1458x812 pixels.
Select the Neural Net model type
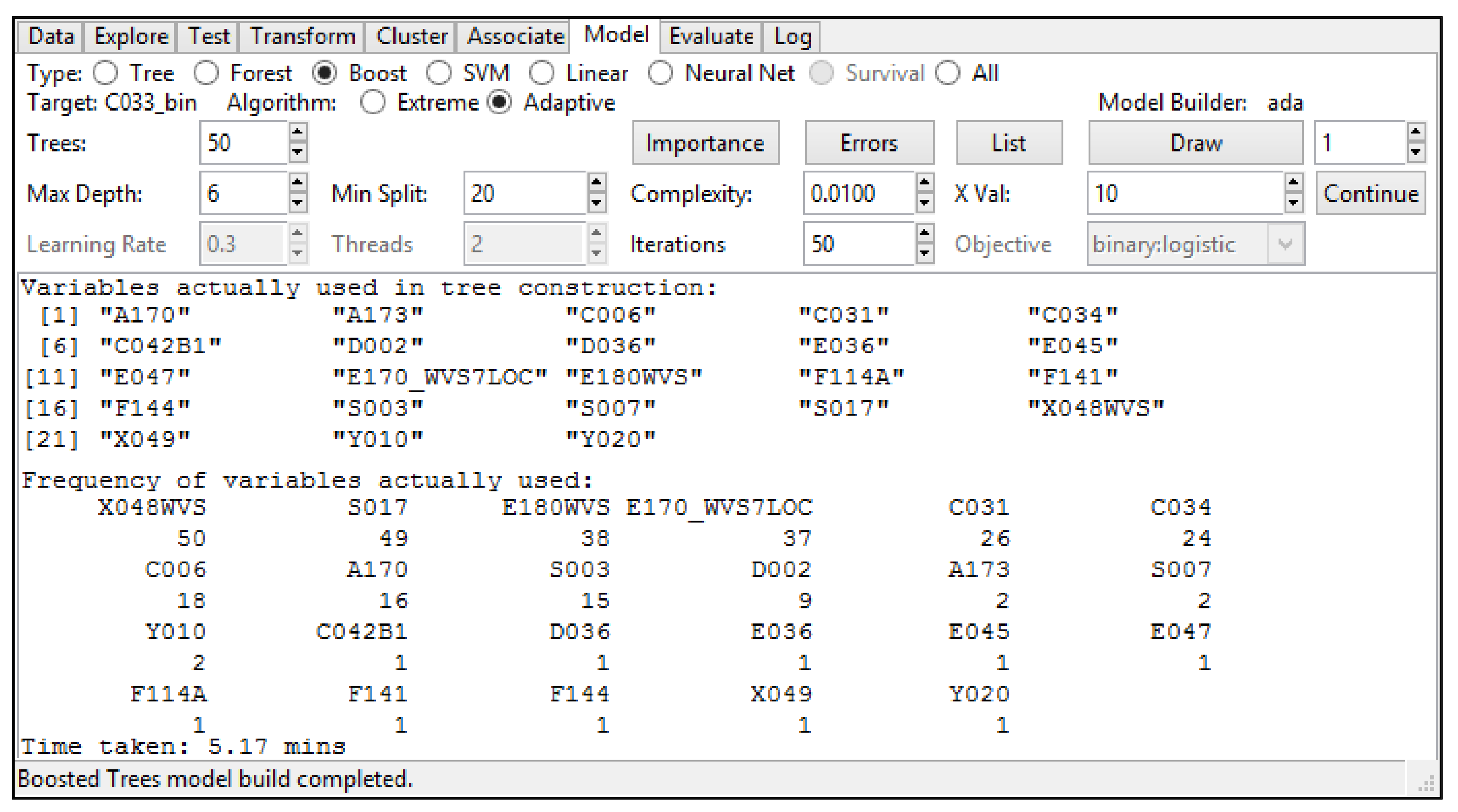[660, 73]
